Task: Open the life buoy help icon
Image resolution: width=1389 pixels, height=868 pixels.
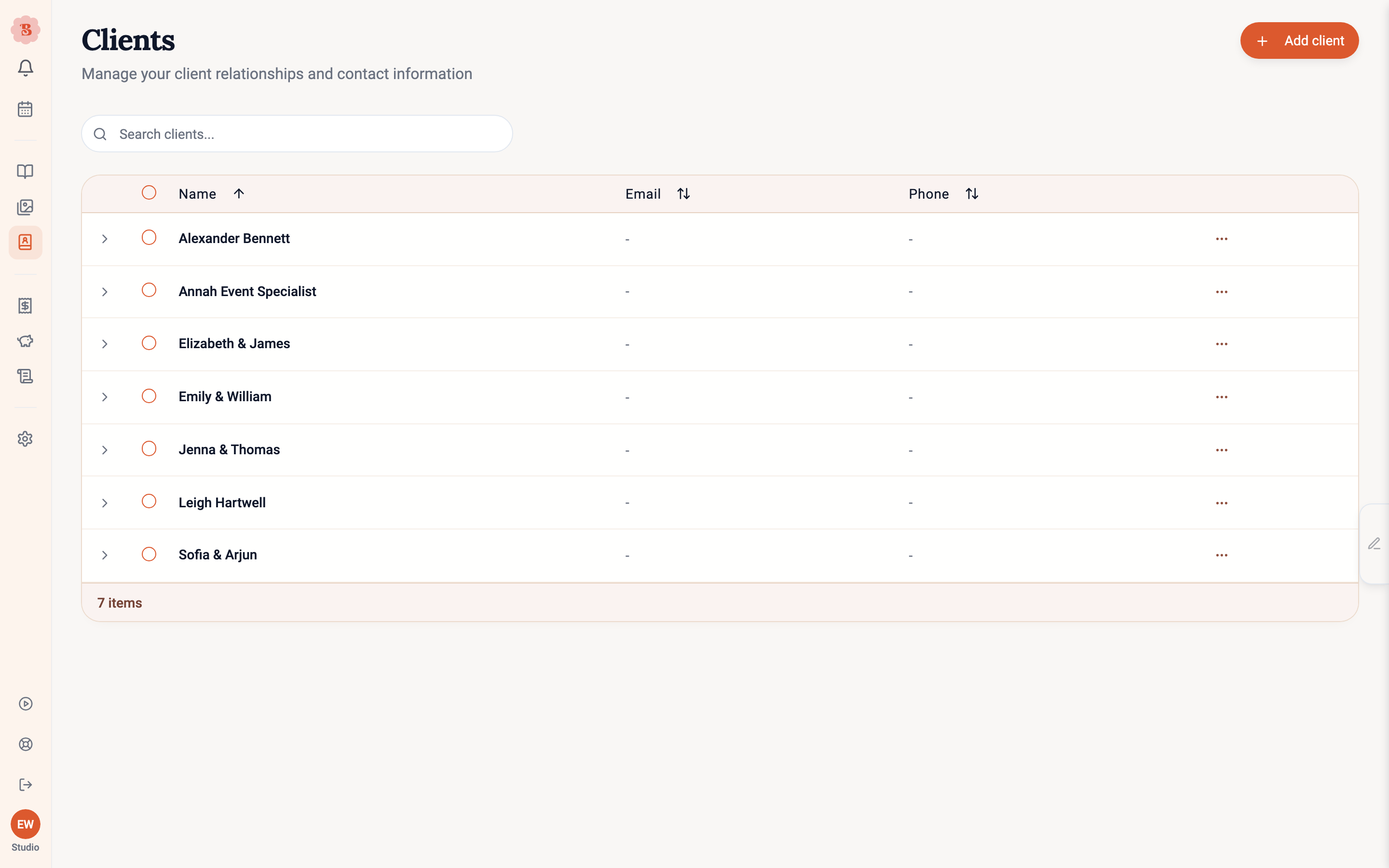Action: (x=25, y=744)
